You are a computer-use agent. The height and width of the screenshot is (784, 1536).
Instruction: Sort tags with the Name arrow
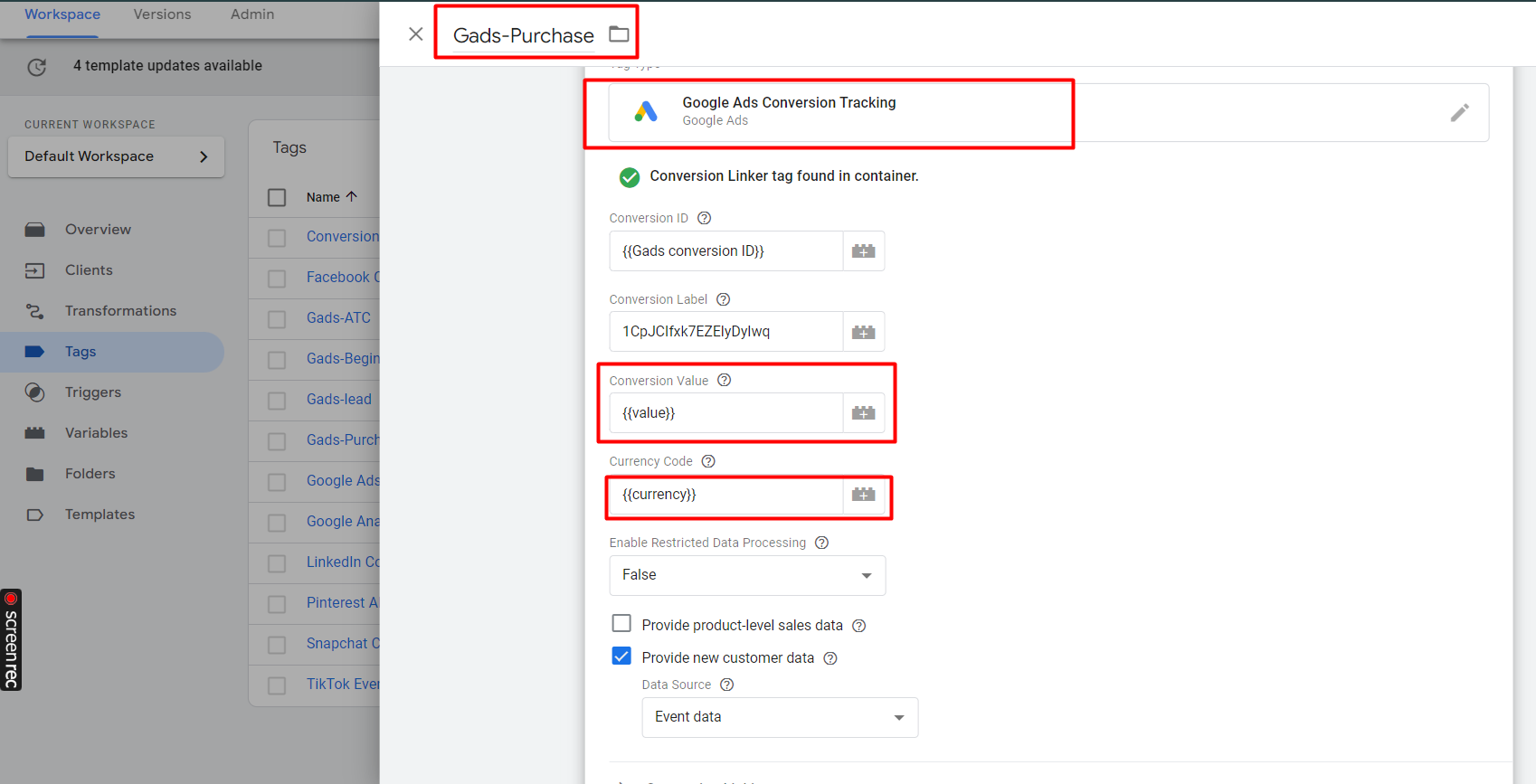click(352, 196)
